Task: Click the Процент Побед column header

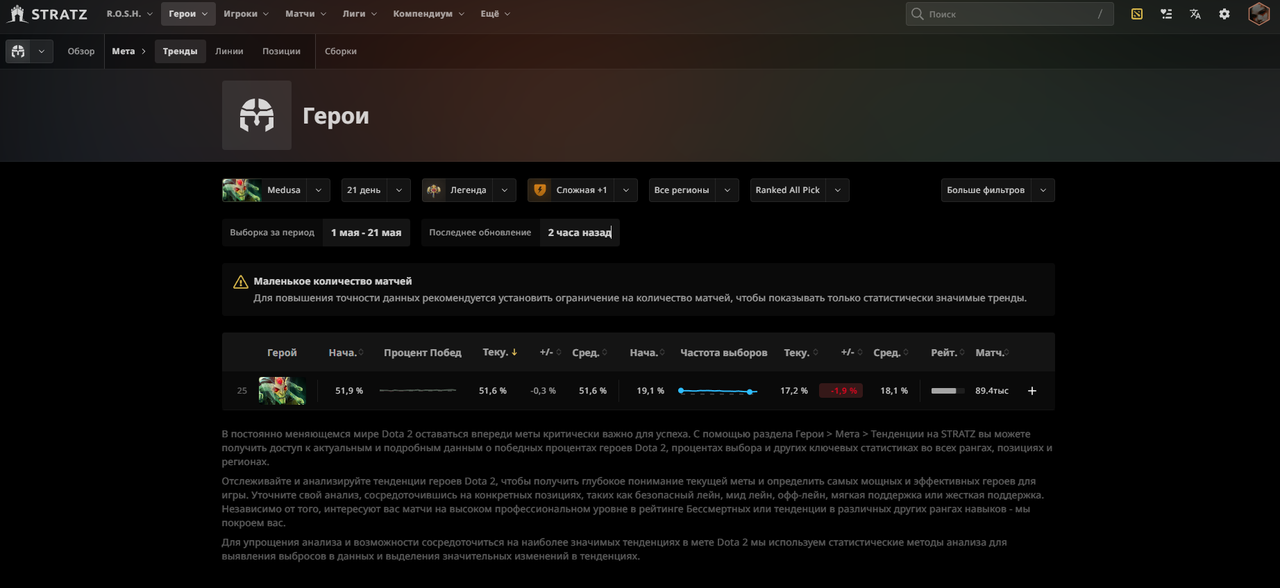Action: click(422, 352)
